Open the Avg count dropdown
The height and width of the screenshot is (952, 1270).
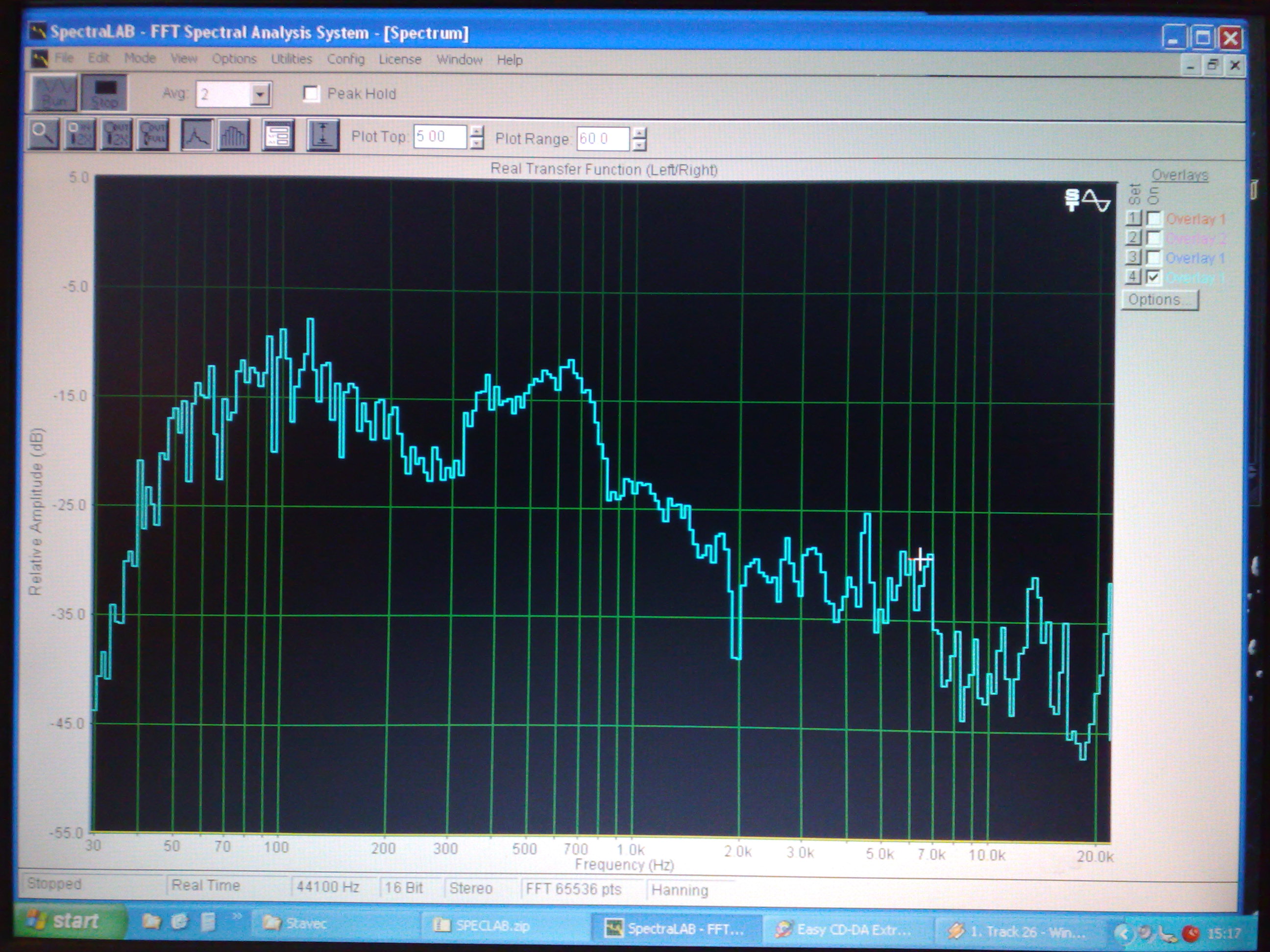point(260,95)
